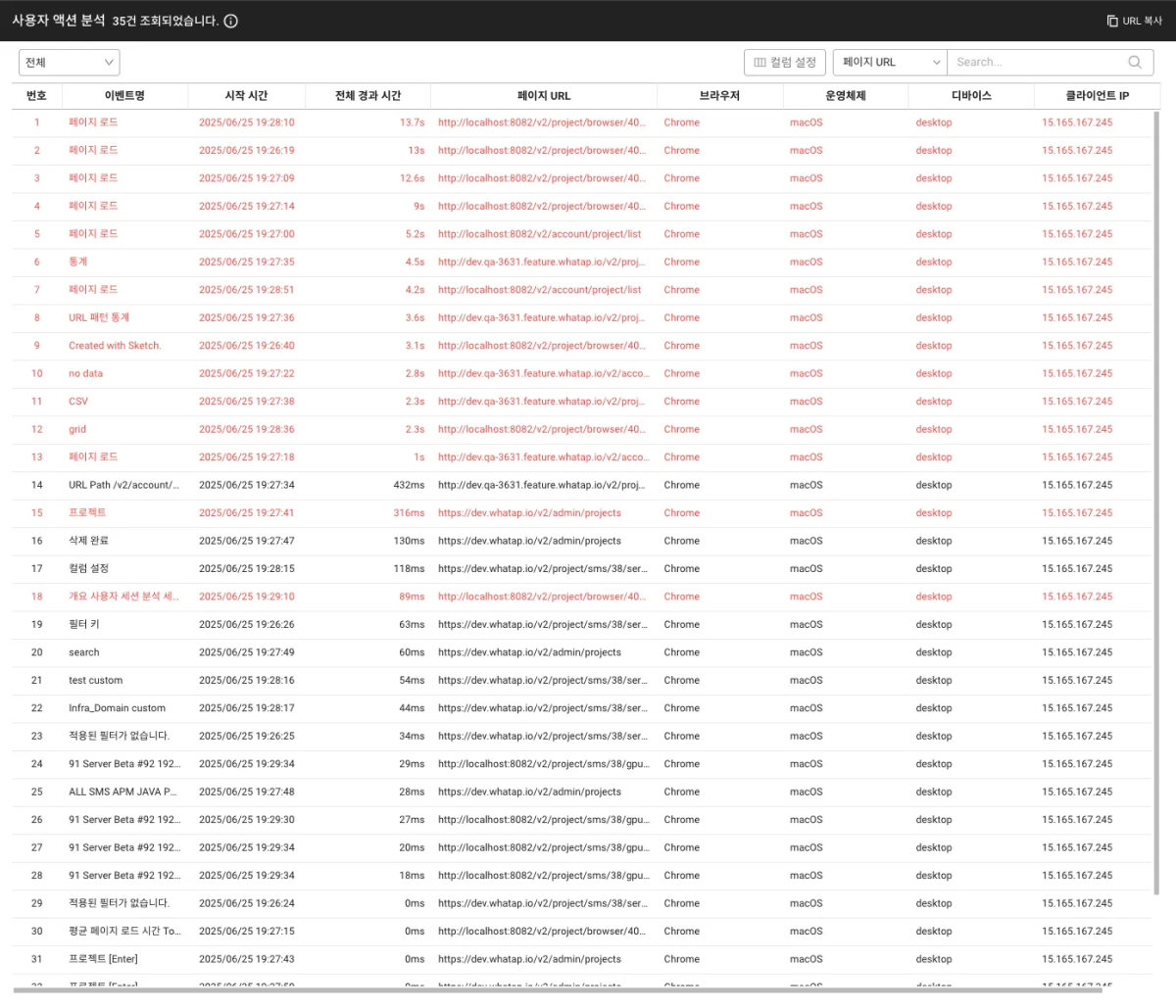Click the 54ms elapsed time cell

[412, 681]
